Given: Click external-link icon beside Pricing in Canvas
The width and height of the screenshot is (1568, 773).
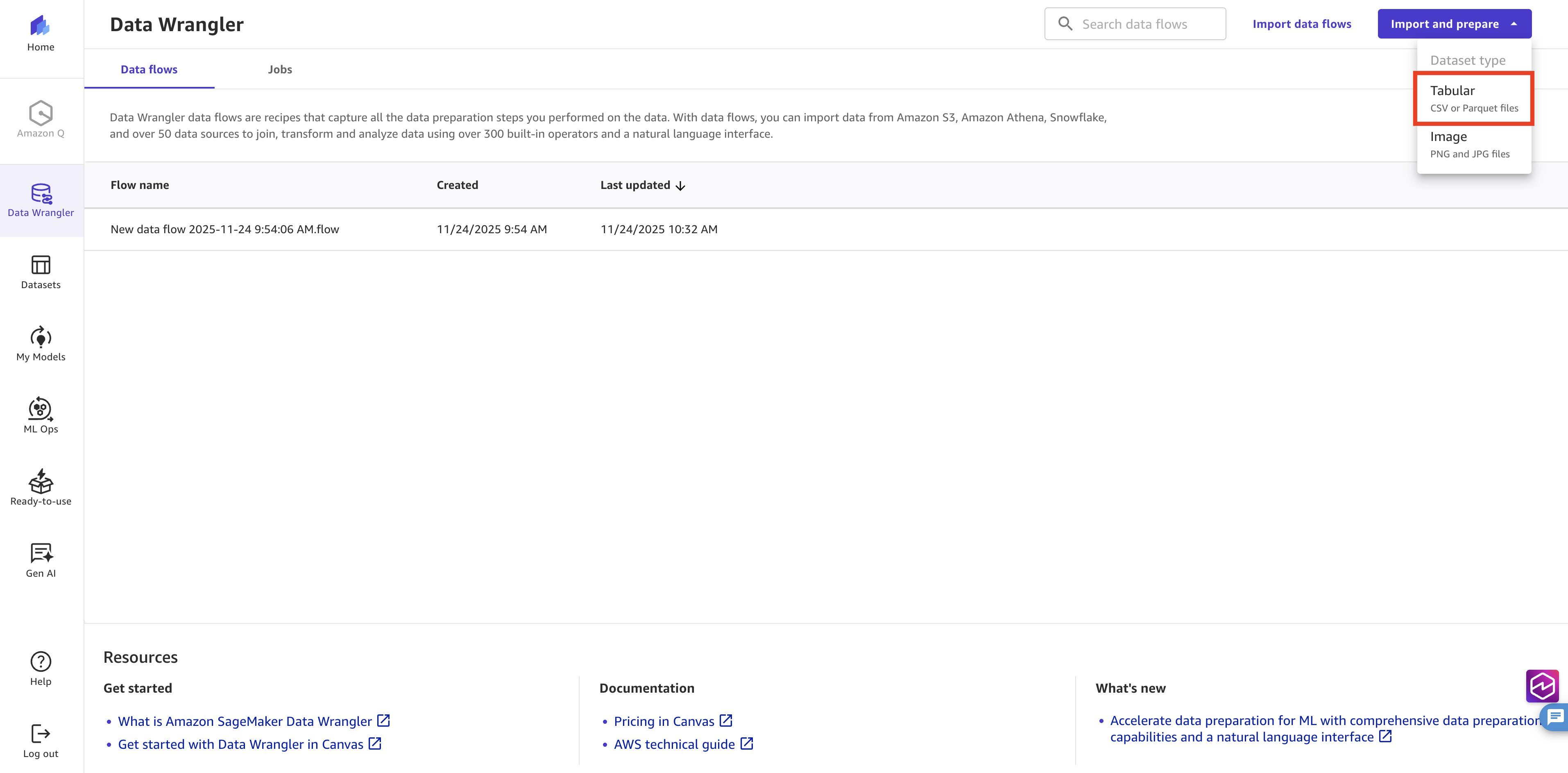Looking at the screenshot, I should (x=725, y=721).
